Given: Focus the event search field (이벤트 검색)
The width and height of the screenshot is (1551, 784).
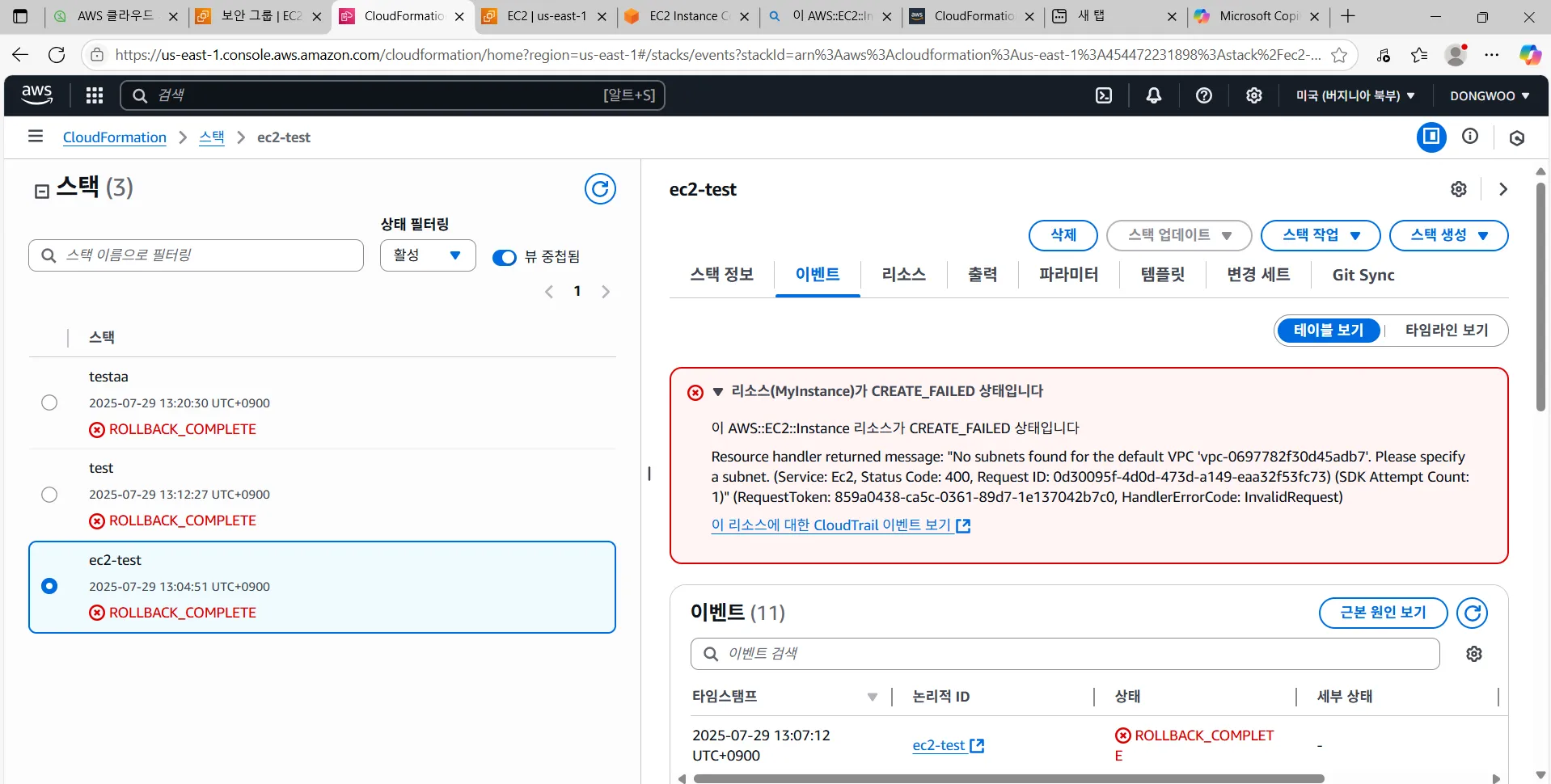Looking at the screenshot, I should pyautogui.click(x=1065, y=654).
